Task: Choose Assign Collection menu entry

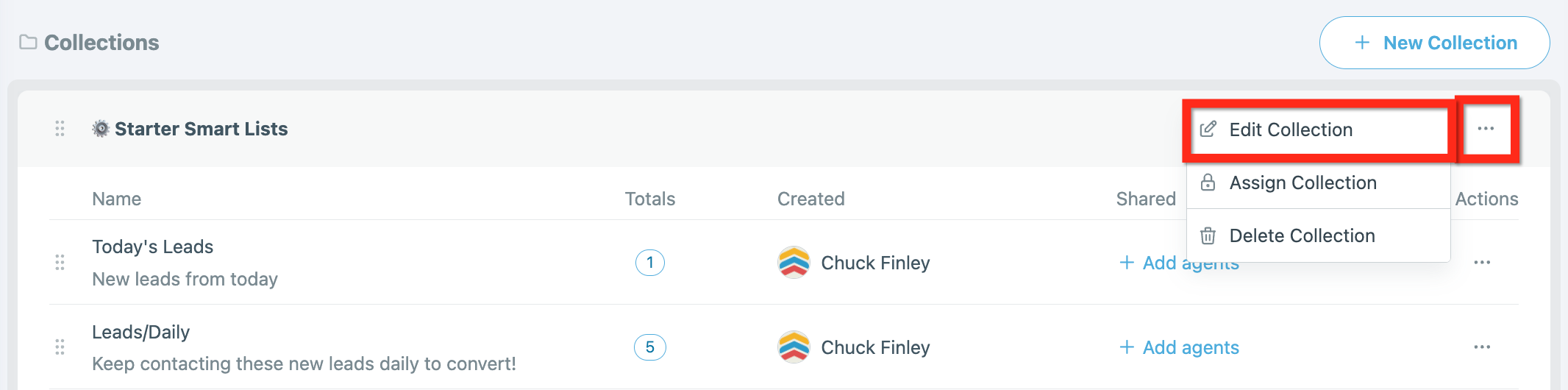Action: point(1319,182)
